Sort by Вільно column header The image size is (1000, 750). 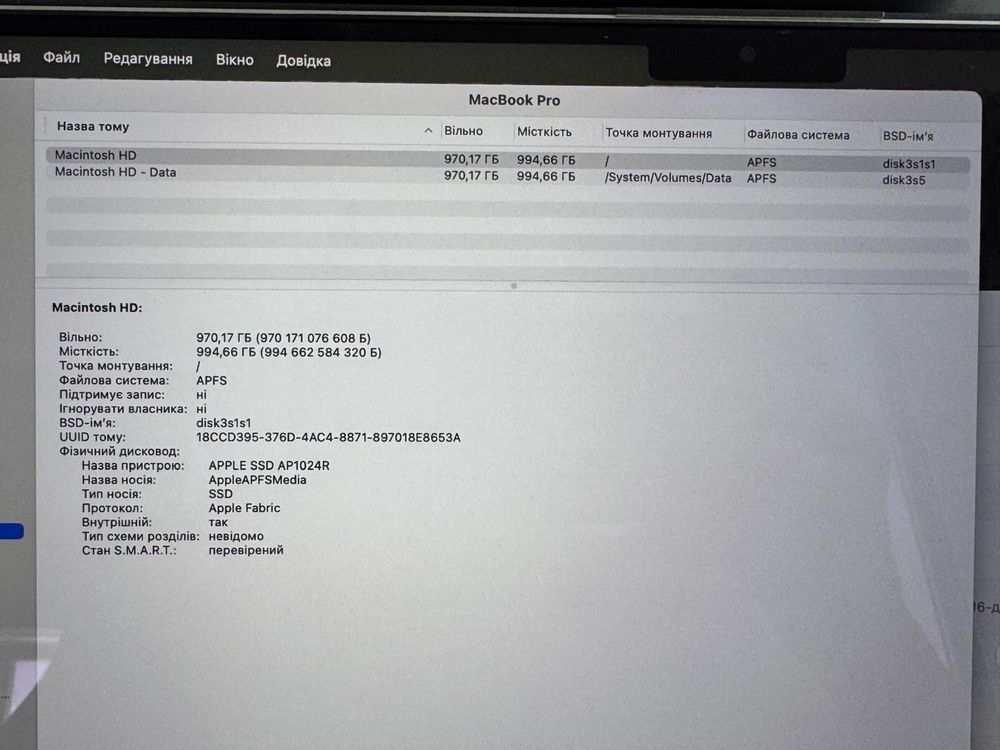[464, 131]
